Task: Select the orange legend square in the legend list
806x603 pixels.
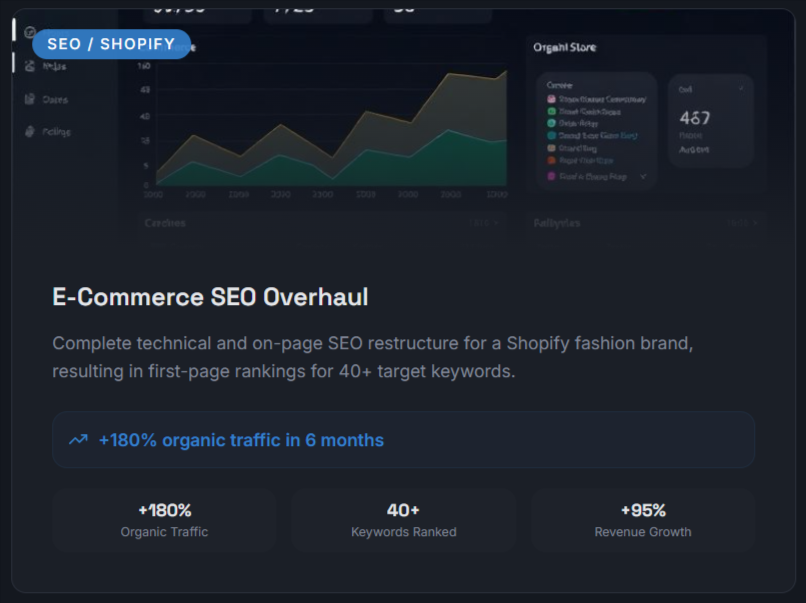Action: tap(551, 148)
